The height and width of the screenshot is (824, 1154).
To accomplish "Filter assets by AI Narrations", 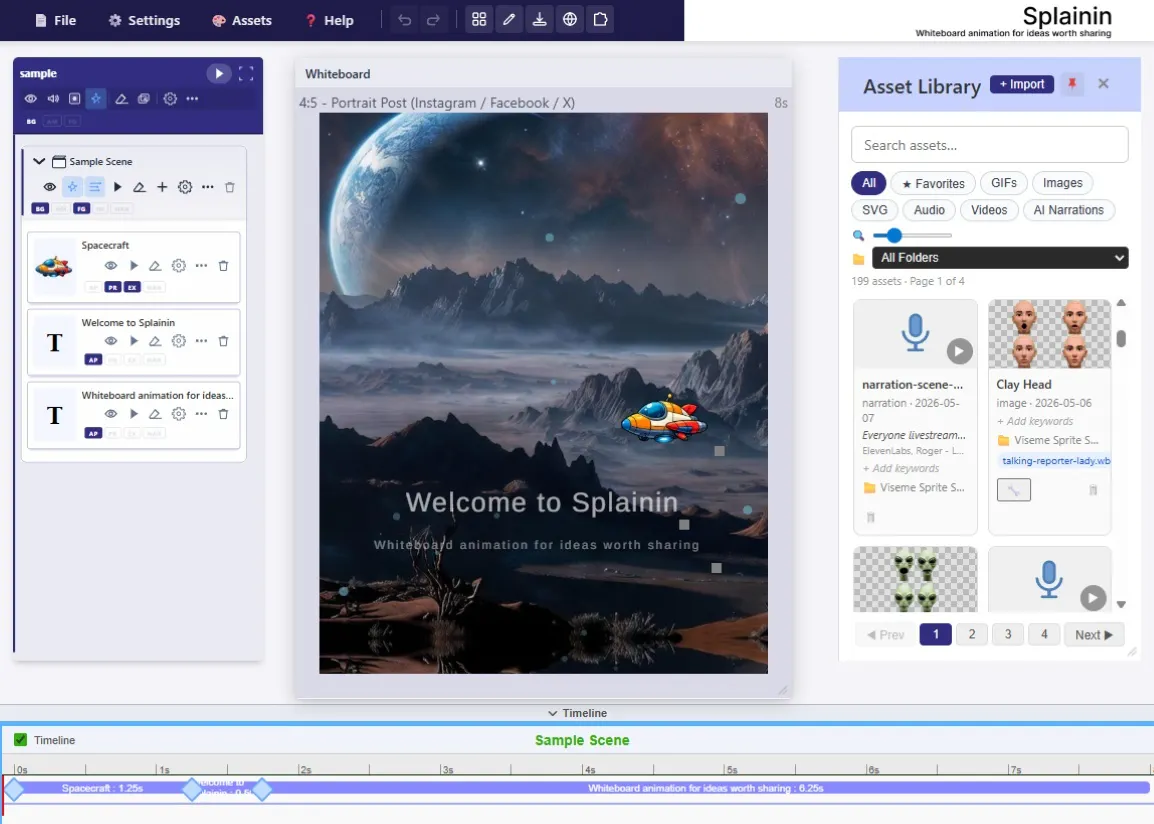I will (x=1068, y=210).
